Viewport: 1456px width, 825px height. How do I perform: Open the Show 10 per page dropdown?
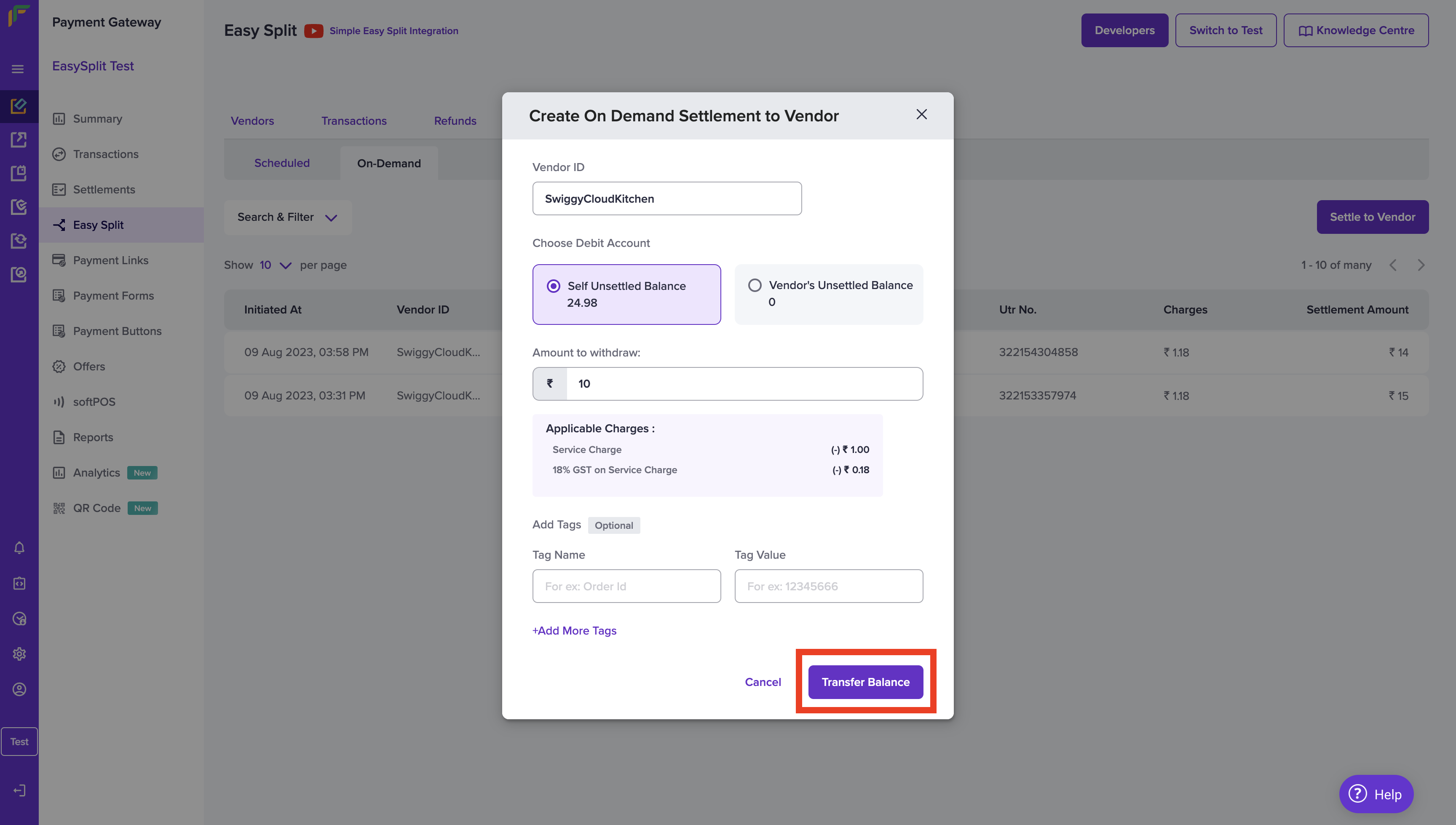pos(276,265)
